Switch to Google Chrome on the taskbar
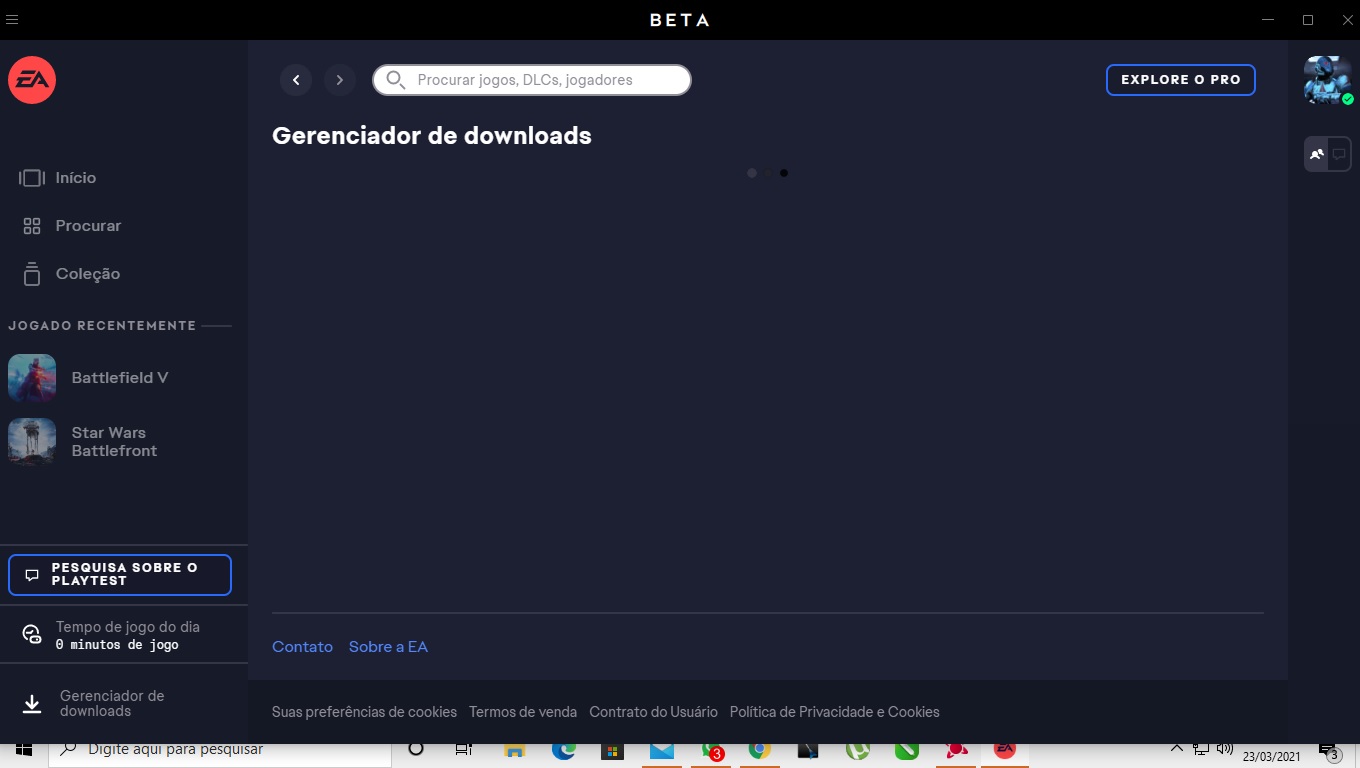Screen dimensions: 1360x768 tap(760, 751)
